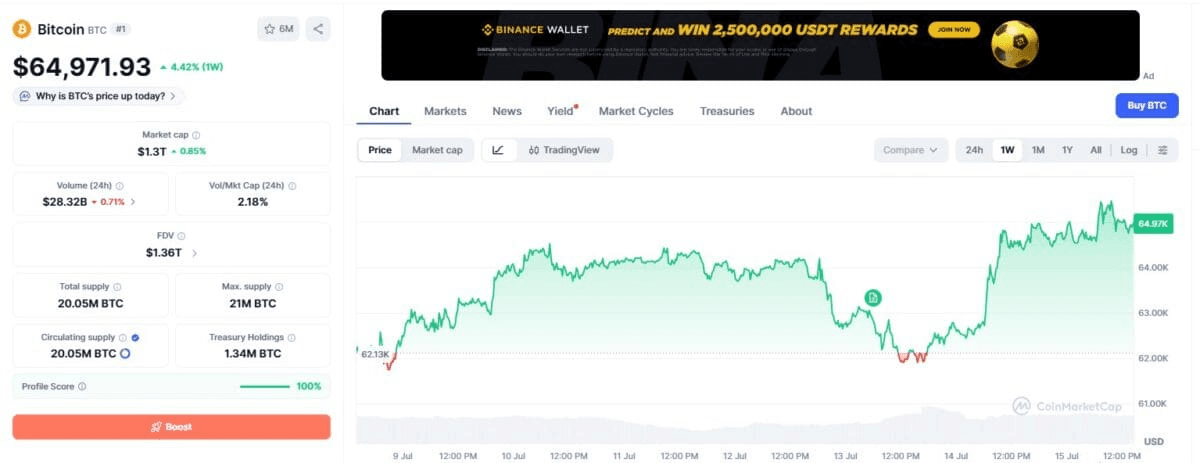The height and width of the screenshot is (463, 1200).
Task: Switch chart to Market cap view
Action: click(x=437, y=150)
